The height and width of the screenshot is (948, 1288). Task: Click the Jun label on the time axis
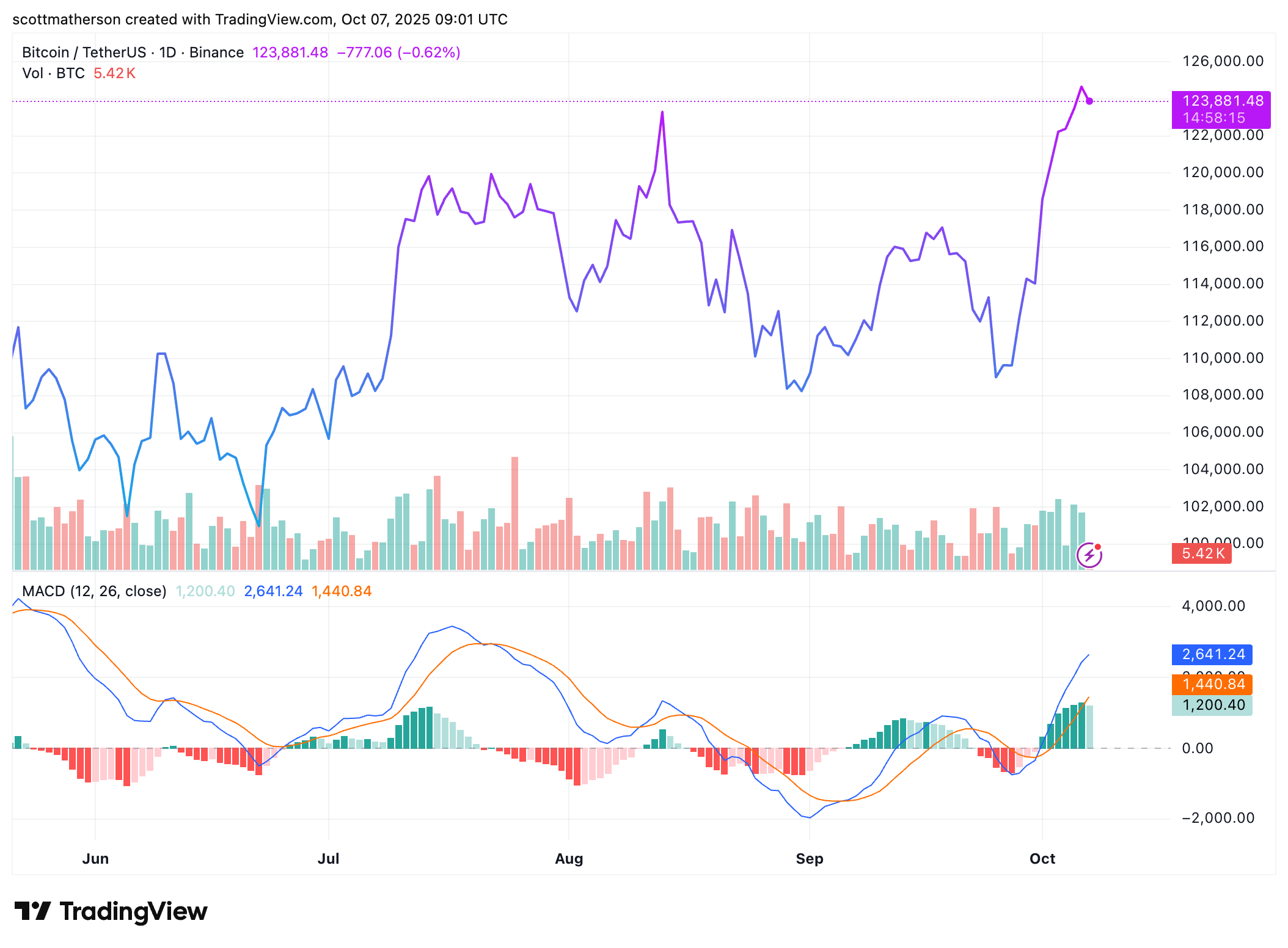click(x=95, y=859)
